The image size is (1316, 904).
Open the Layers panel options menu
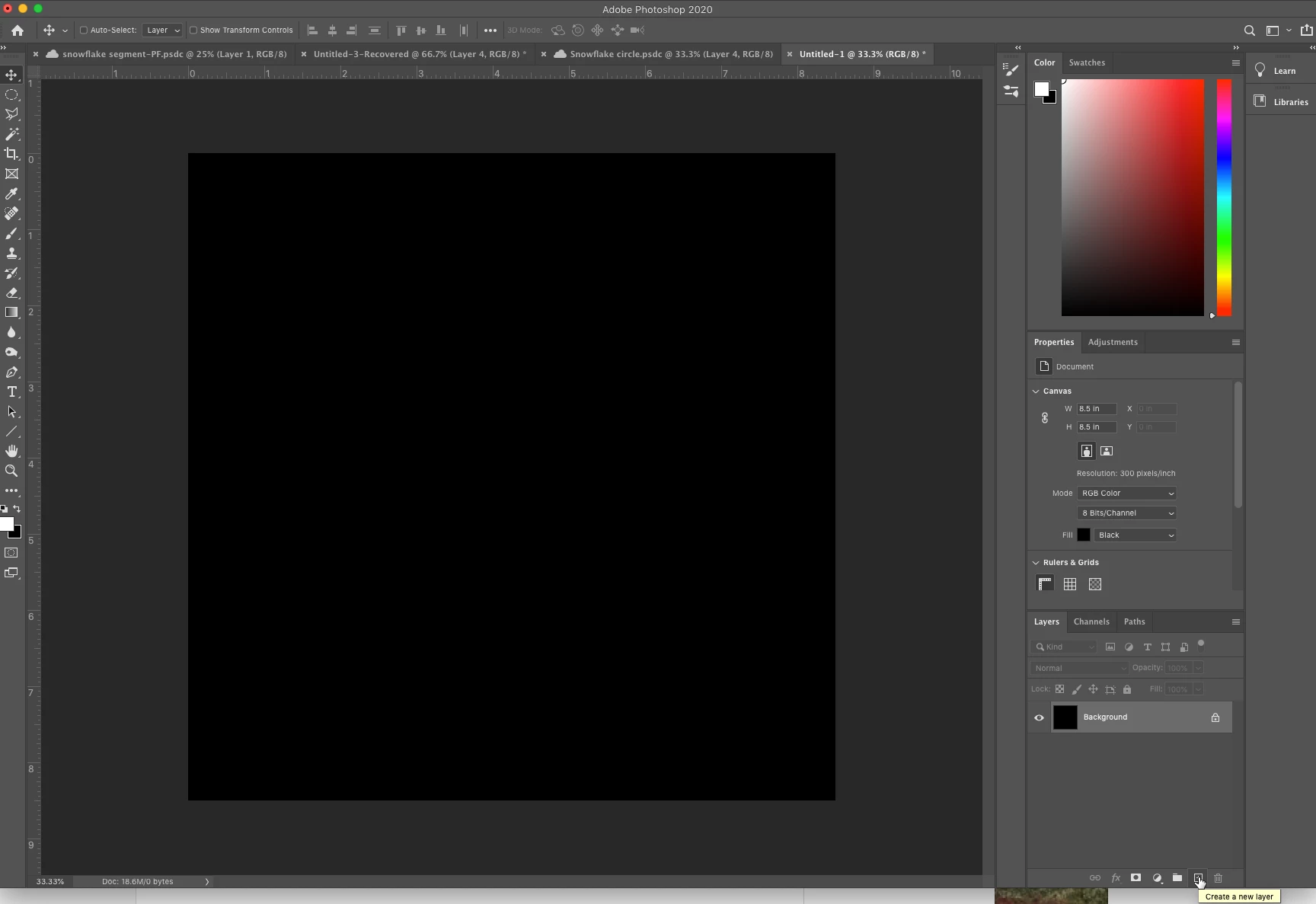[1235, 622]
